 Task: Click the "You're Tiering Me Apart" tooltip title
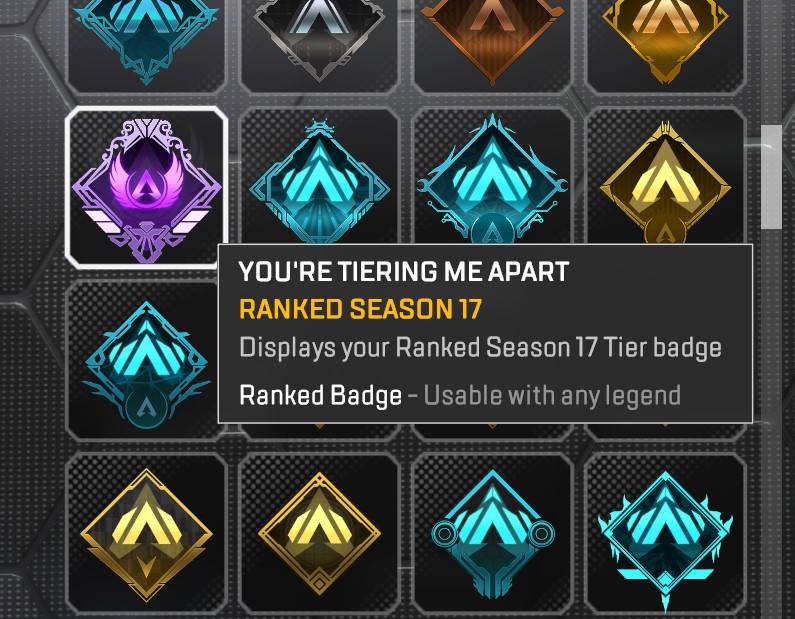tap(404, 272)
